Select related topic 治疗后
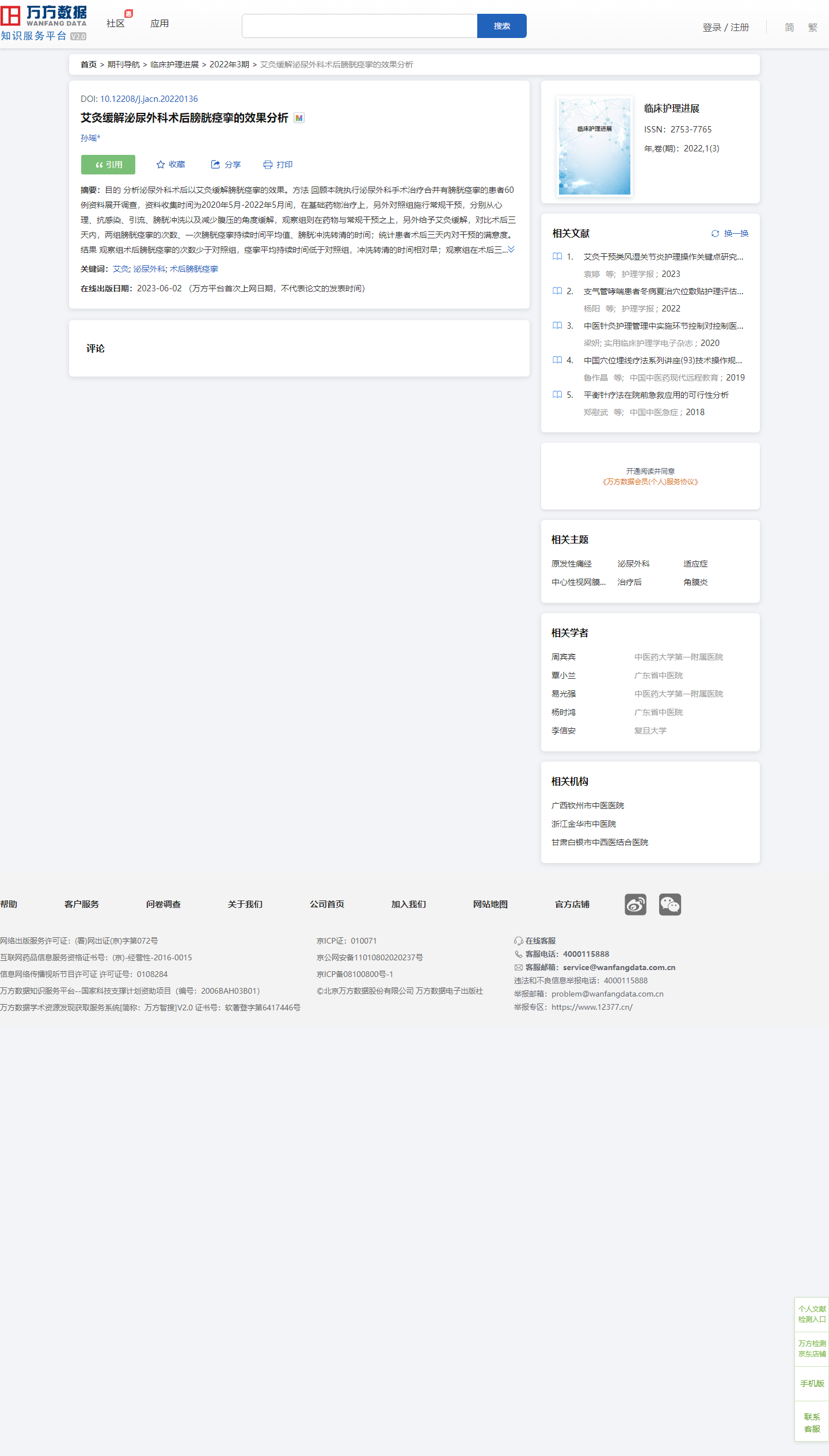Image resolution: width=829 pixels, height=1456 pixels. (630, 582)
